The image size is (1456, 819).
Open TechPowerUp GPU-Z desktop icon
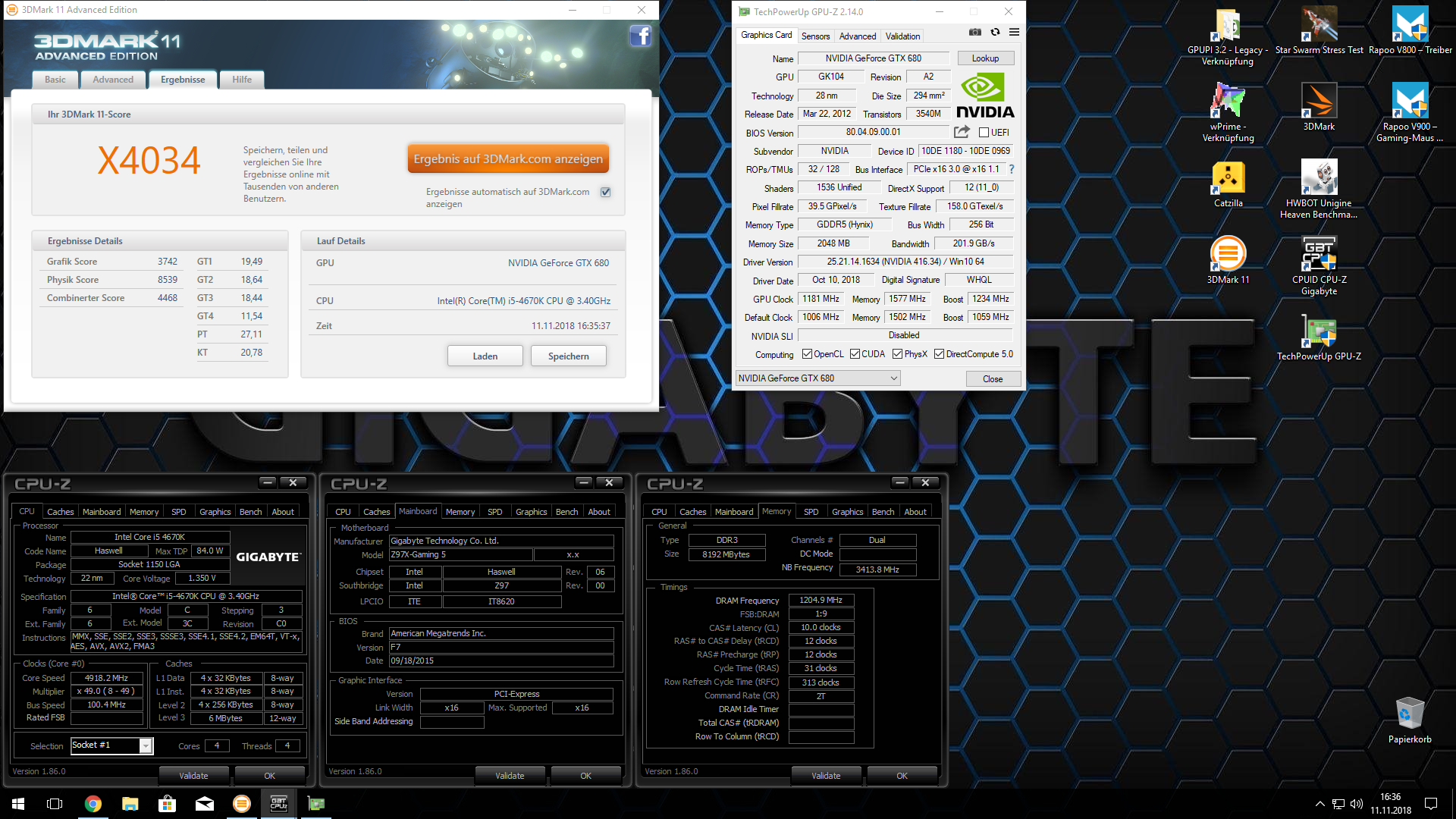pos(1319,337)
